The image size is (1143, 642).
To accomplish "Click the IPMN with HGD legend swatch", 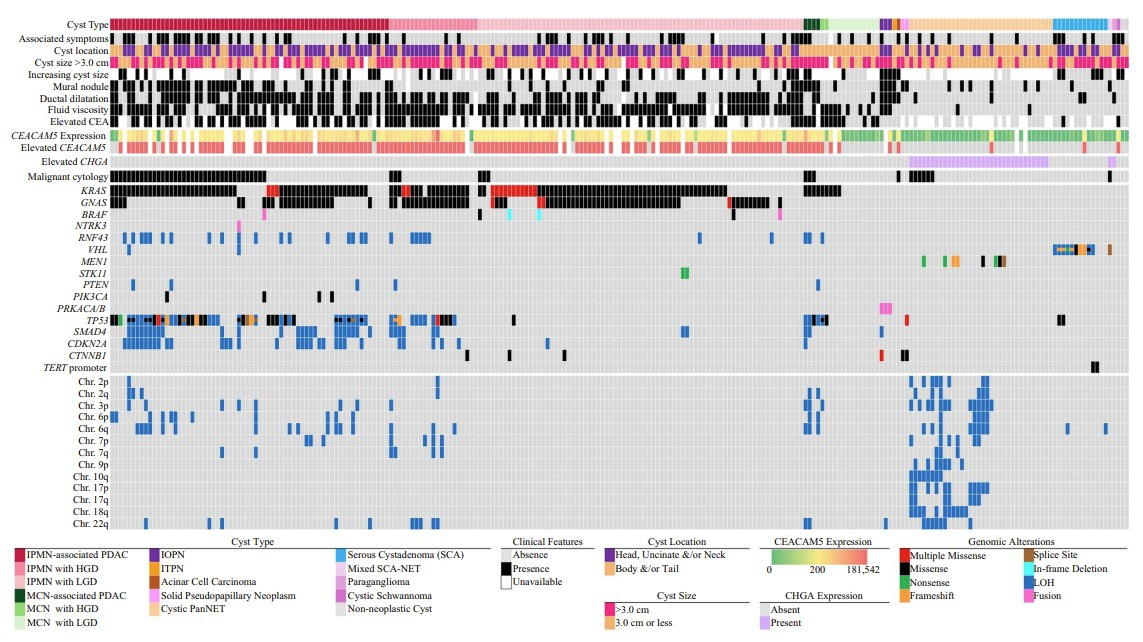I will coord(20,568).
